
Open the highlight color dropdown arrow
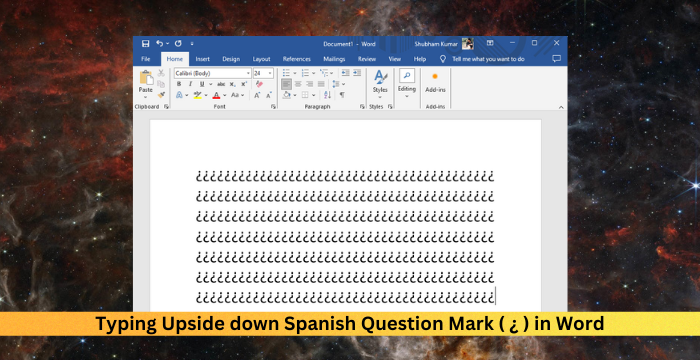pos(206,95)
